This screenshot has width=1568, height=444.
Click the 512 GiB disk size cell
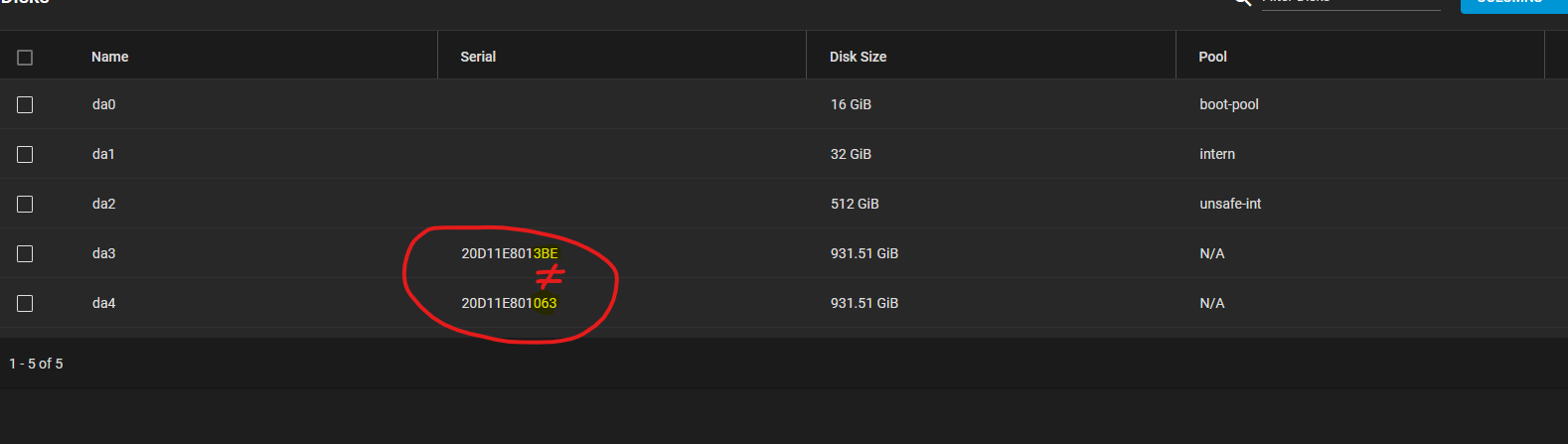coord(855,204)
